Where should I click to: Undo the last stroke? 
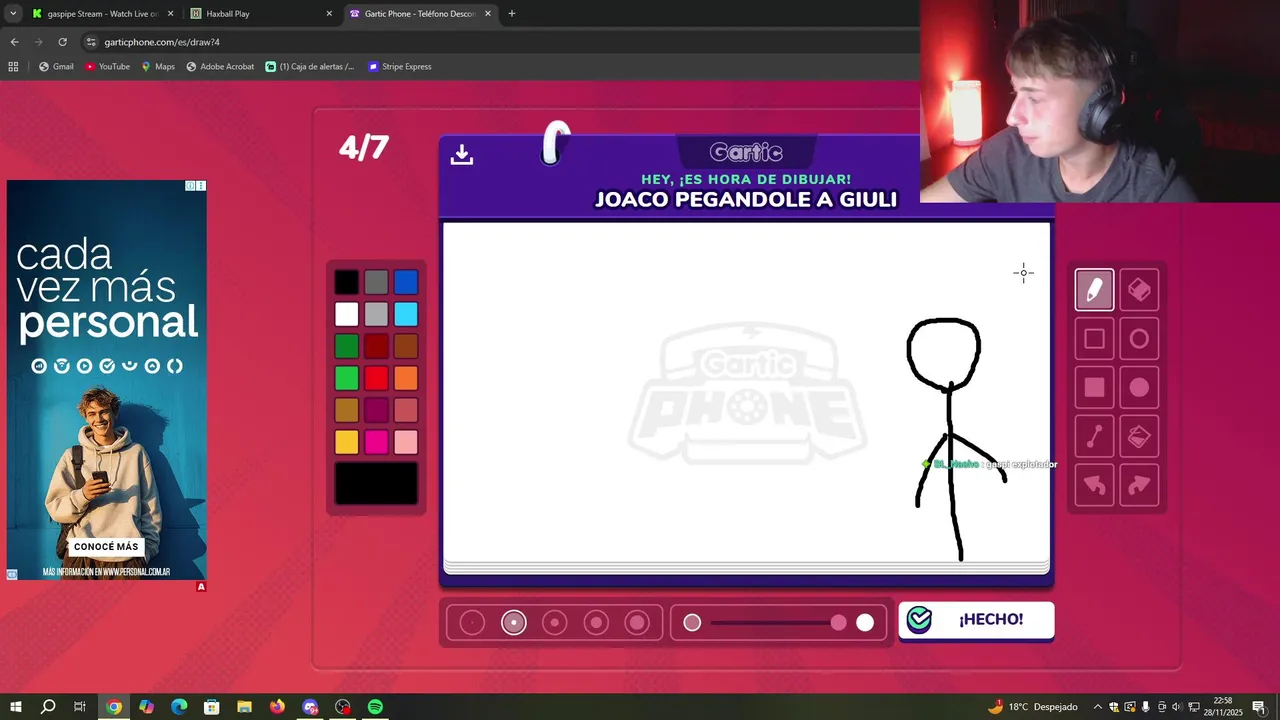(1094, 486)
